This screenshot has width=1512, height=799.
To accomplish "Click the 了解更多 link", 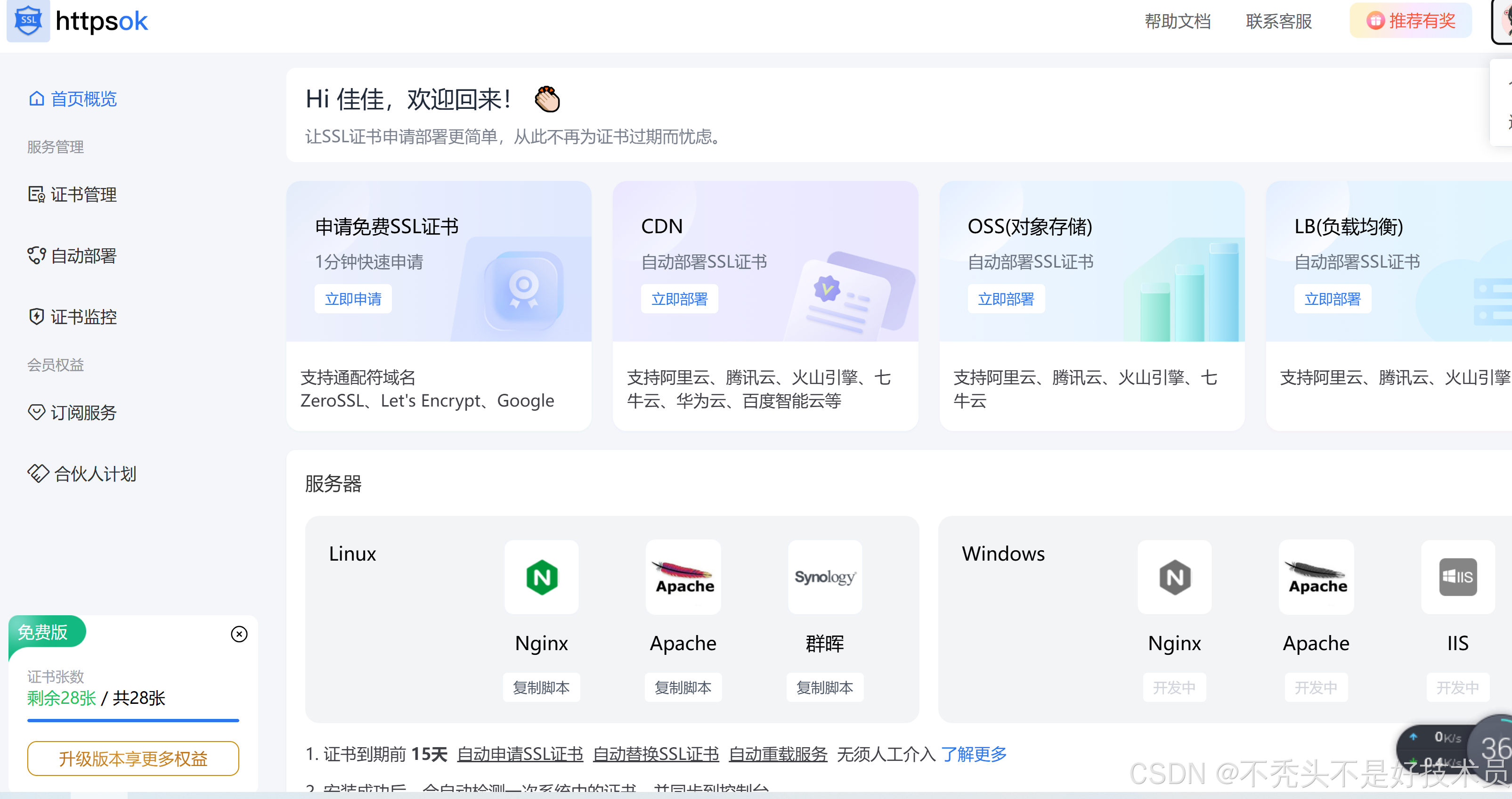I will click(974, 754).
